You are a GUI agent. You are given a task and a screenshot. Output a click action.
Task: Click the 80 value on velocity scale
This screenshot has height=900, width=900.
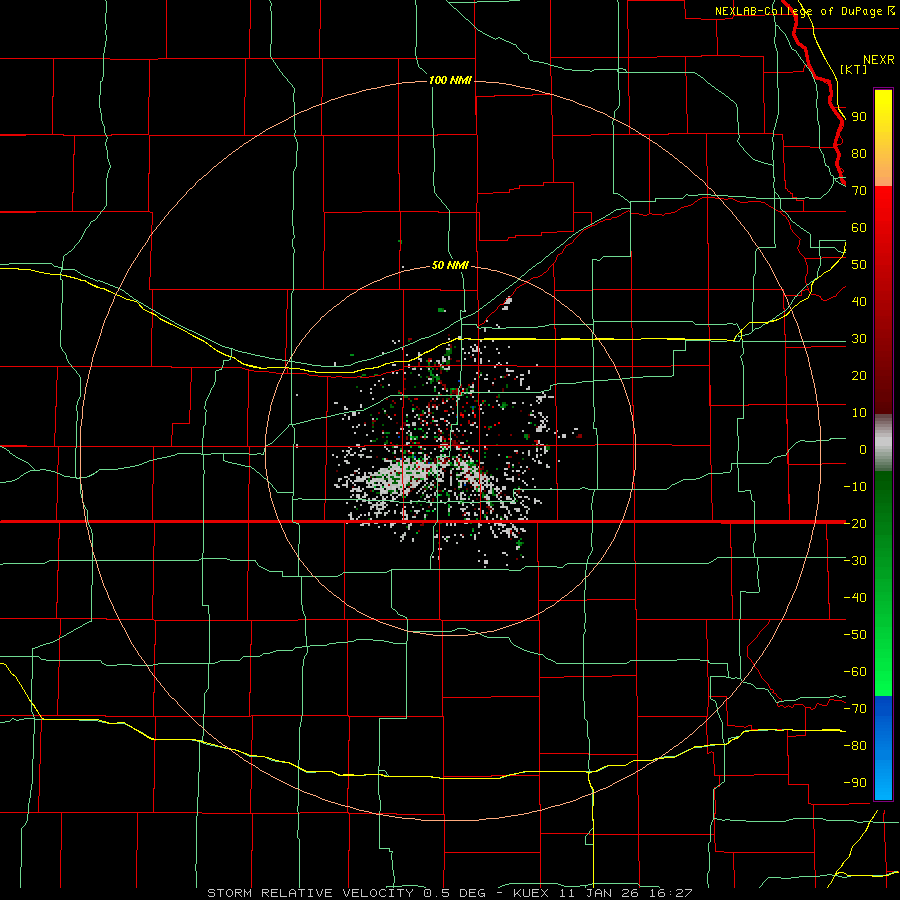(859, 154)
